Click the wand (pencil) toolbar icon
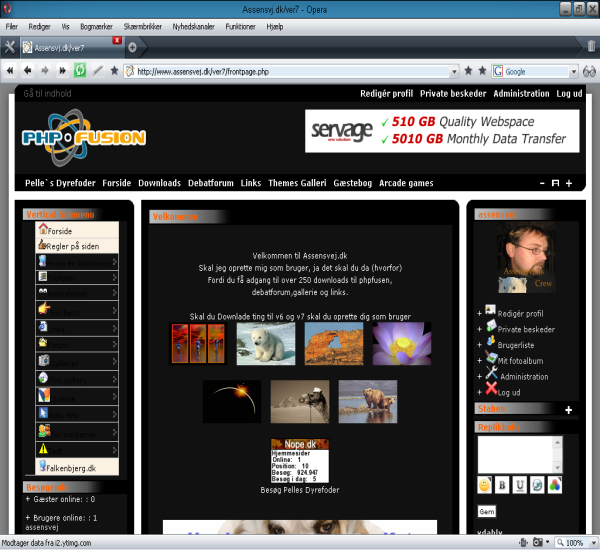 click(x=98, y=70)
